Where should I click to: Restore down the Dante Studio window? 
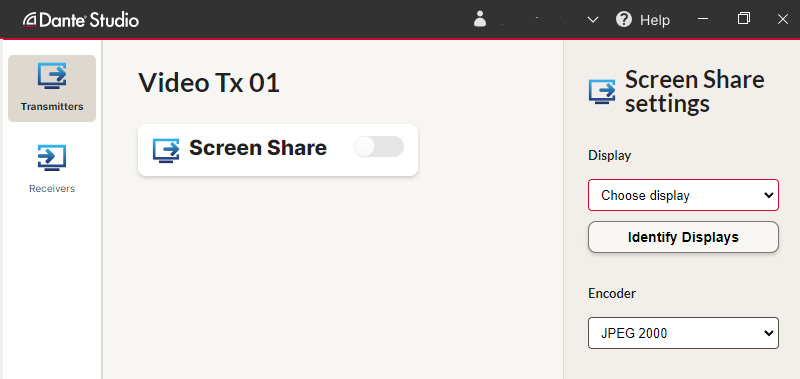coord(743,19)
